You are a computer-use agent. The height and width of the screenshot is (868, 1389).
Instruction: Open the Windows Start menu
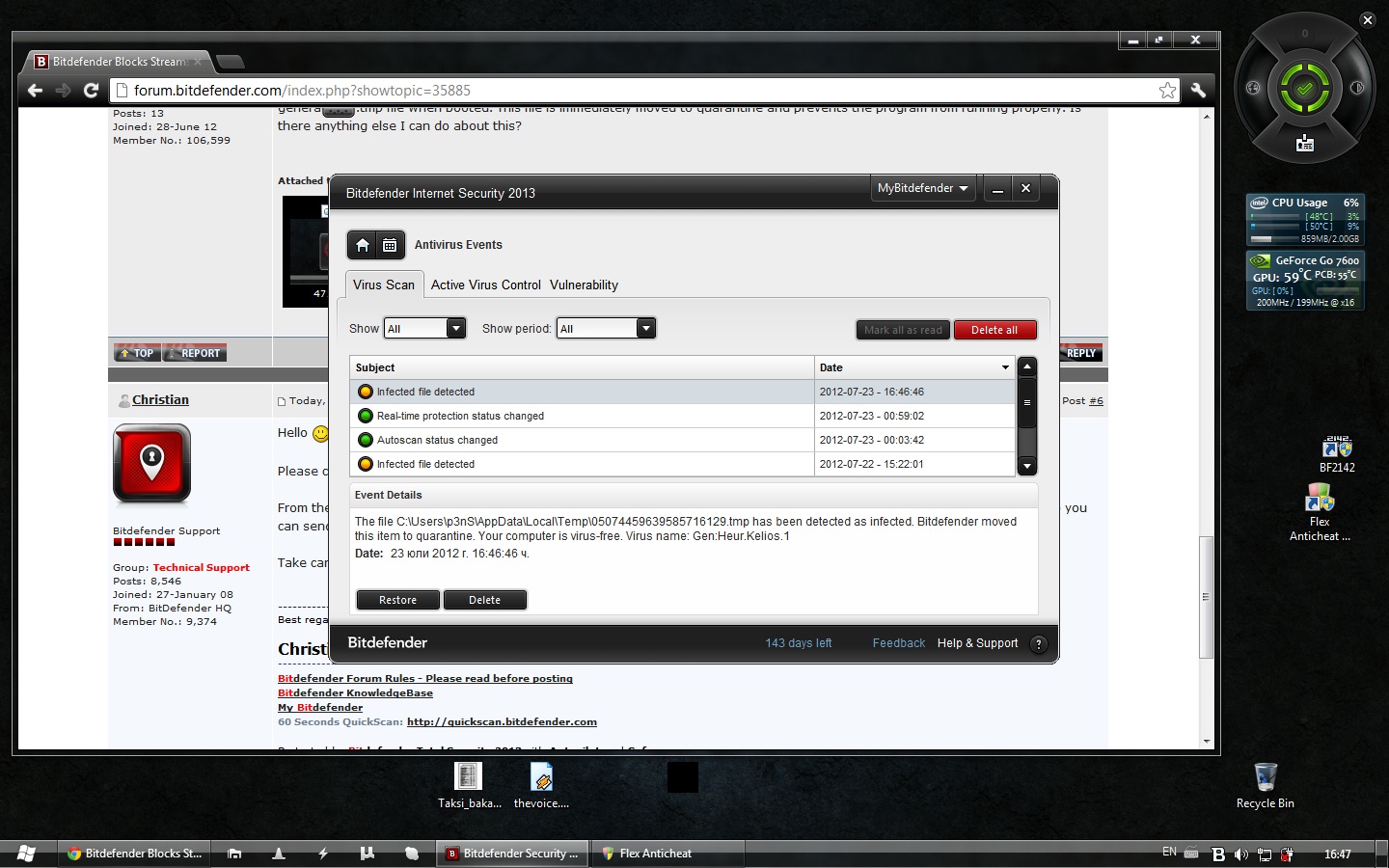coord(26,854)
